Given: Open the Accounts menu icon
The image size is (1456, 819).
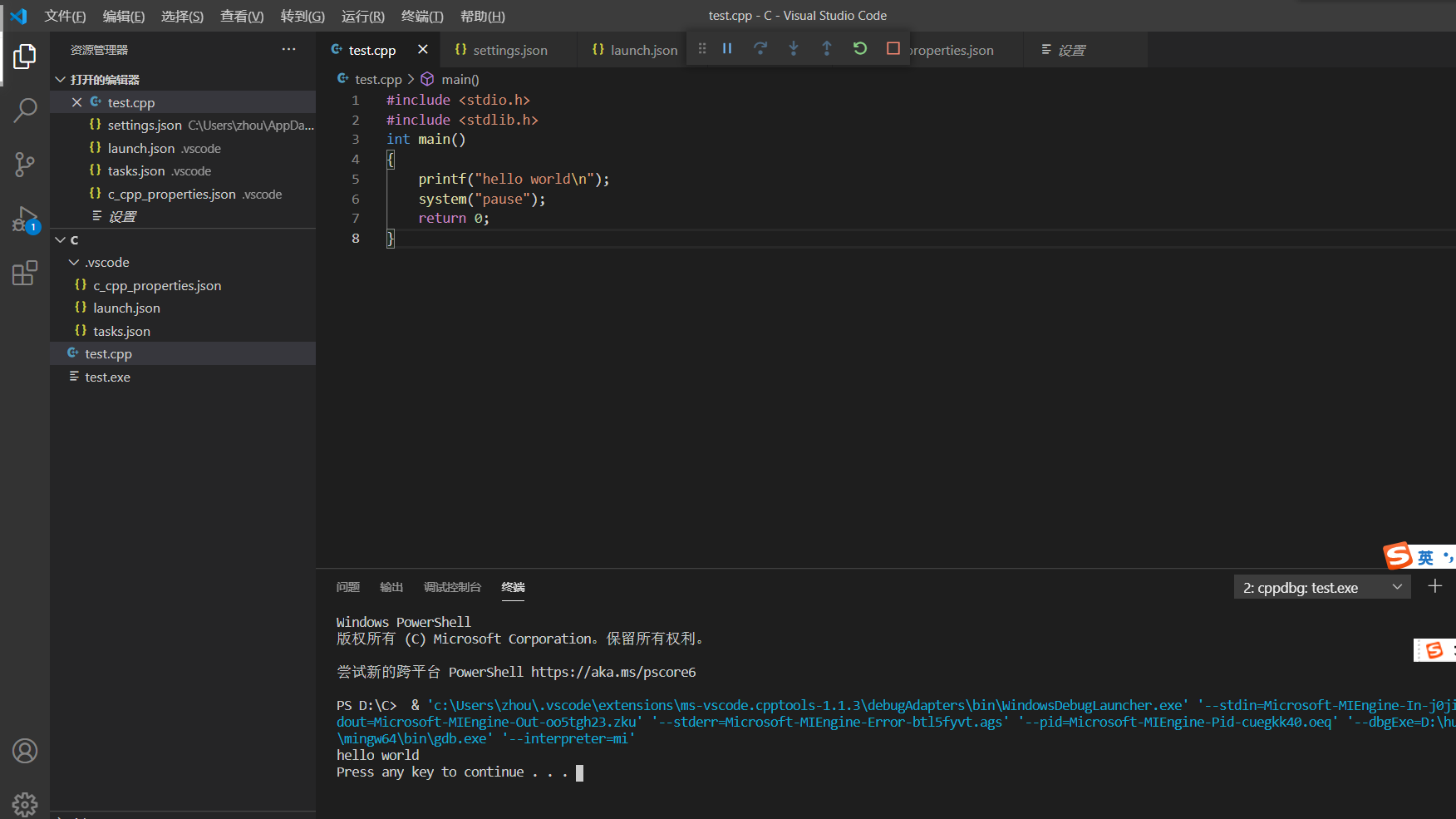Looking at the screenshot, I should (x=25, y=752).
